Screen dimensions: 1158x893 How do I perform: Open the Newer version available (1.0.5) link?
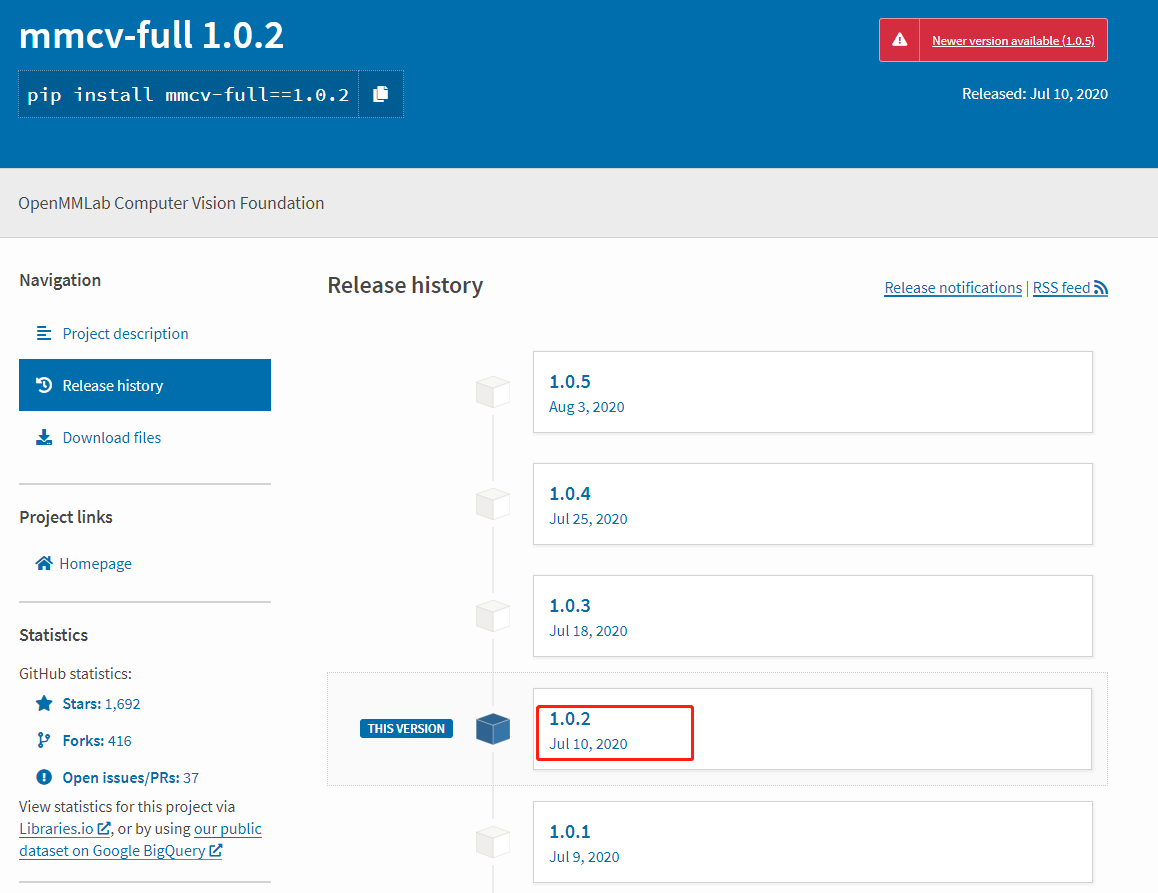tap(1013, 41)
